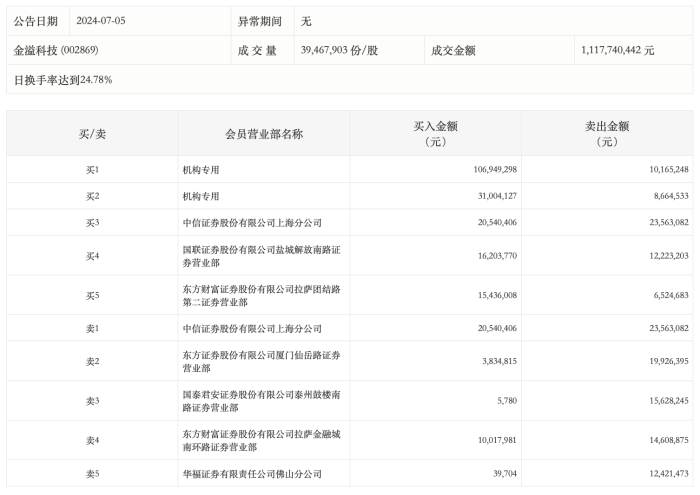Click the text 日换手率达到24.78%
The image size is (700, 495).
pos(63,80)
